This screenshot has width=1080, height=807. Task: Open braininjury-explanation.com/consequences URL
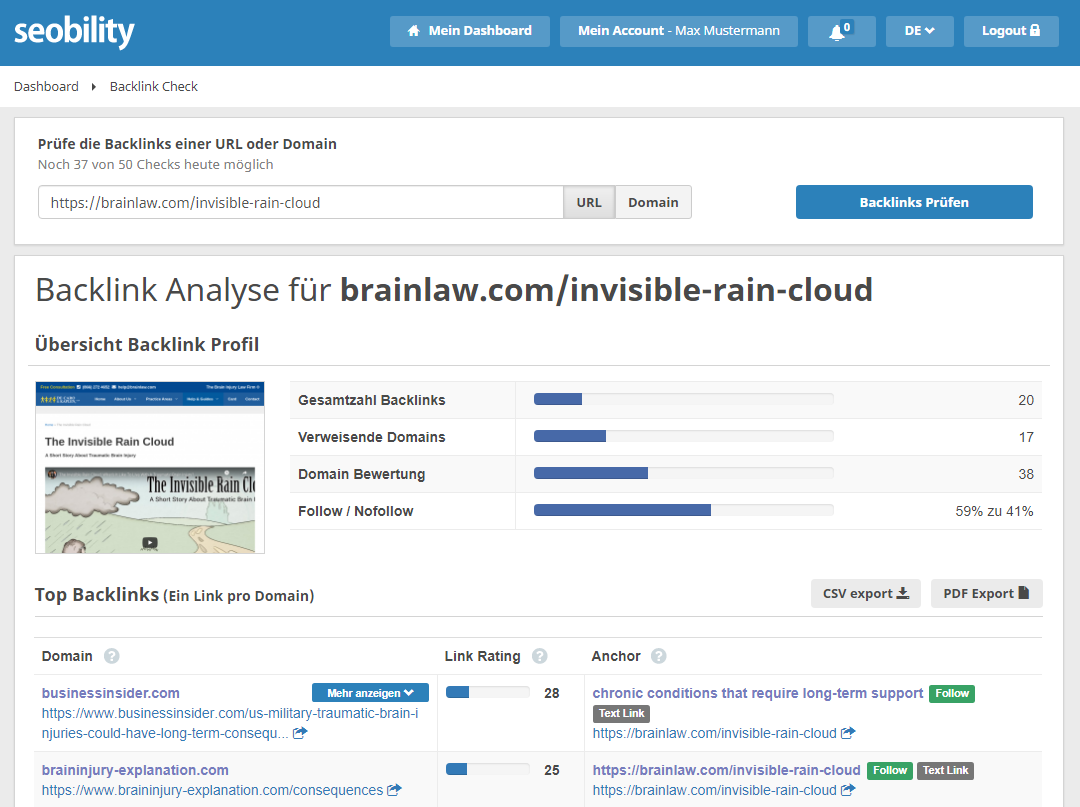click(x=212, y=790)
